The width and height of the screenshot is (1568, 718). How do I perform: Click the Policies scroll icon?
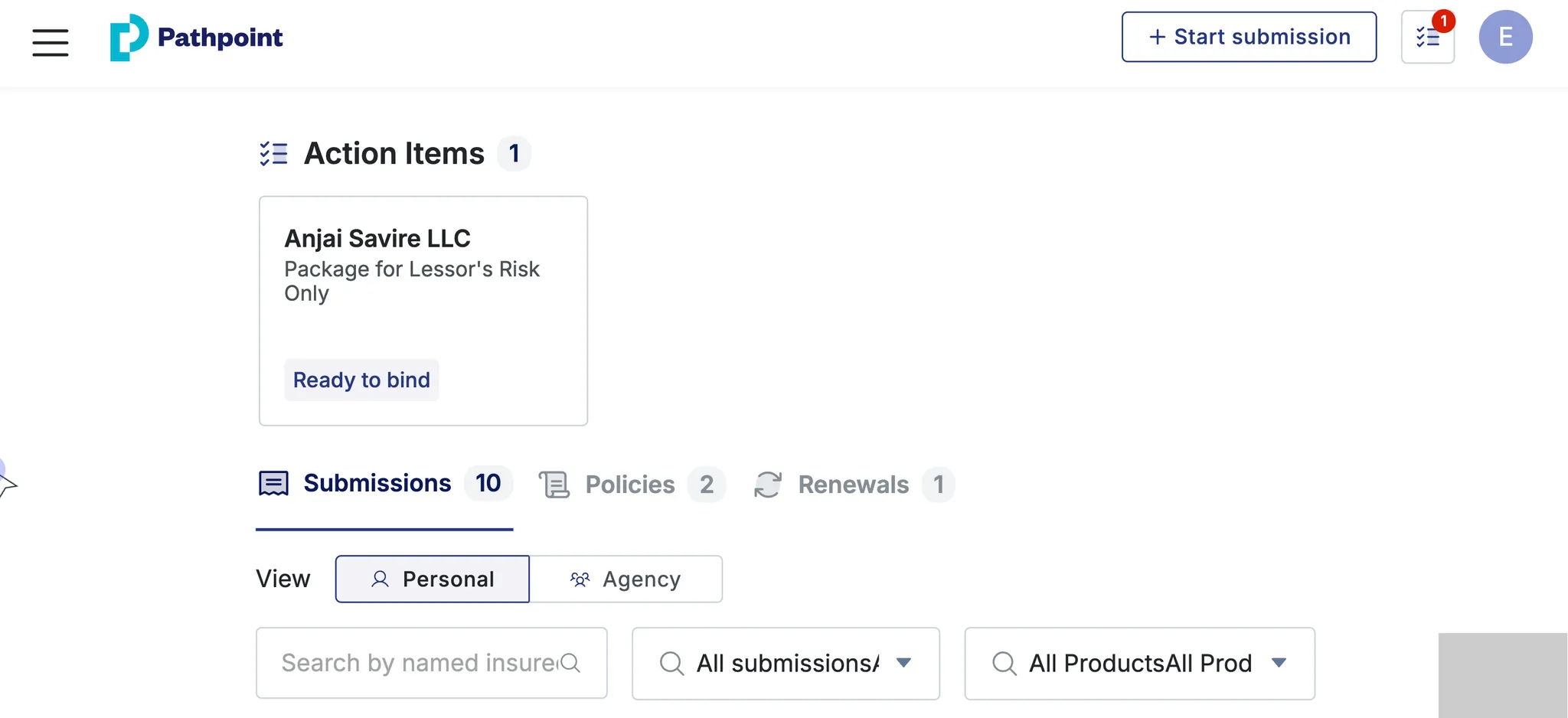(554, 485)
